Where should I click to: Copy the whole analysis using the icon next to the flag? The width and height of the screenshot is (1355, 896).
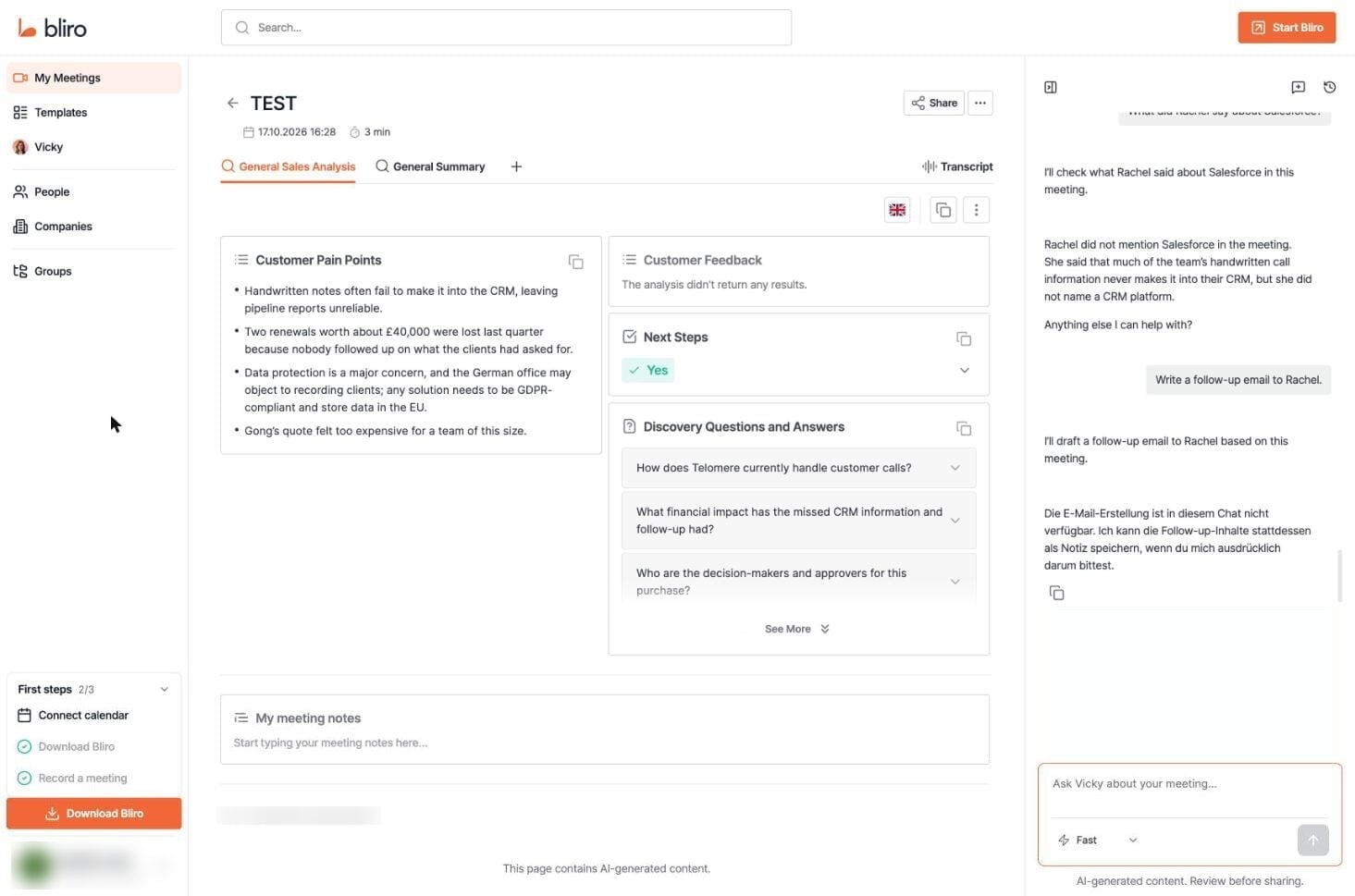point(943,210)
